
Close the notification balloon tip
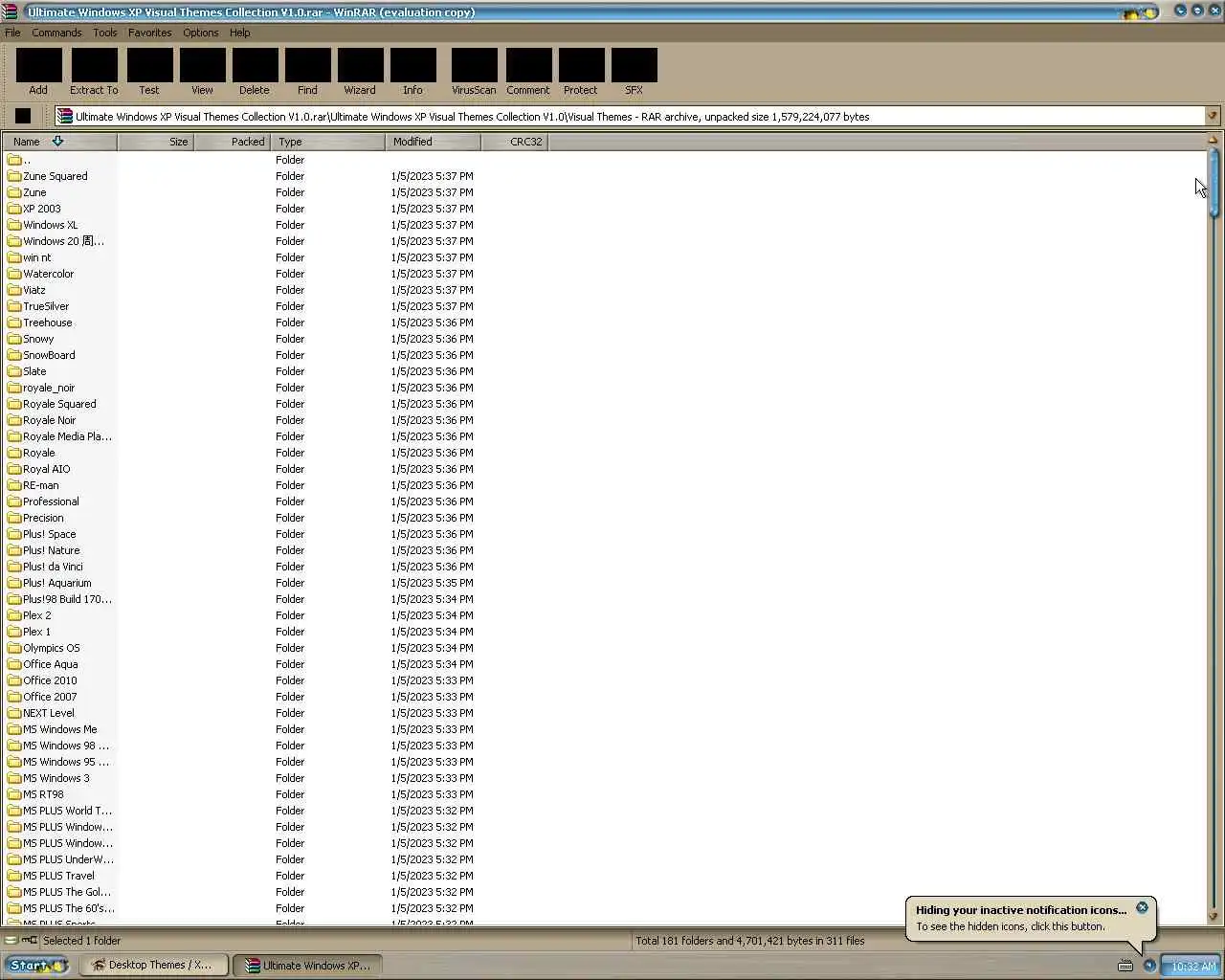pyautogui.click(x=1142, y=907)
